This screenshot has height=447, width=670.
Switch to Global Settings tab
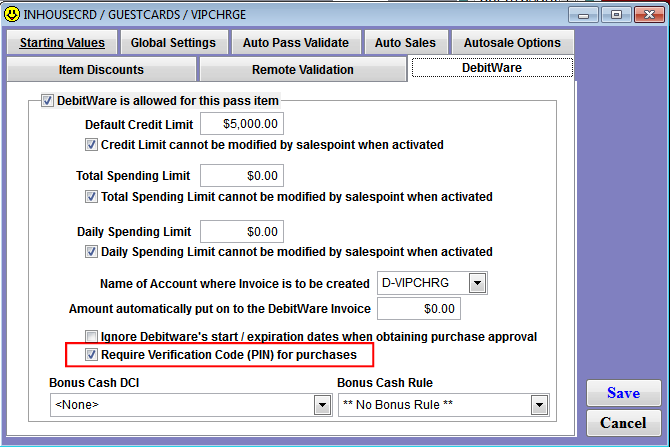coord(173,42)
